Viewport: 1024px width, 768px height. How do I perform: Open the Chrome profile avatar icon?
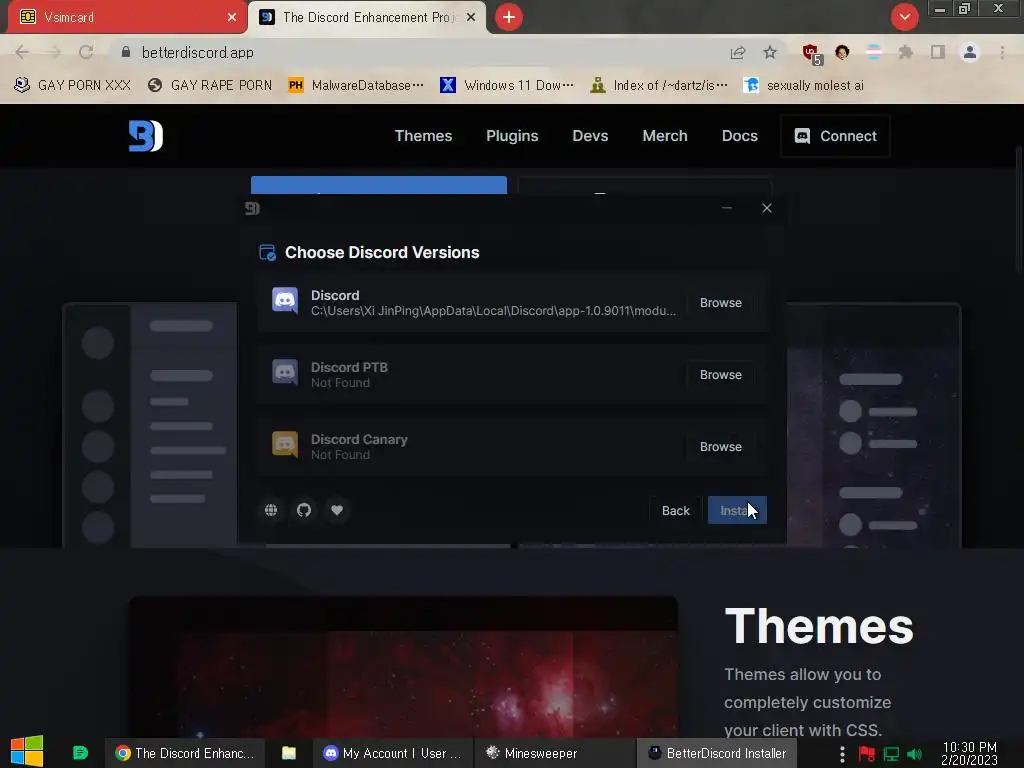[x=970, y=52]
